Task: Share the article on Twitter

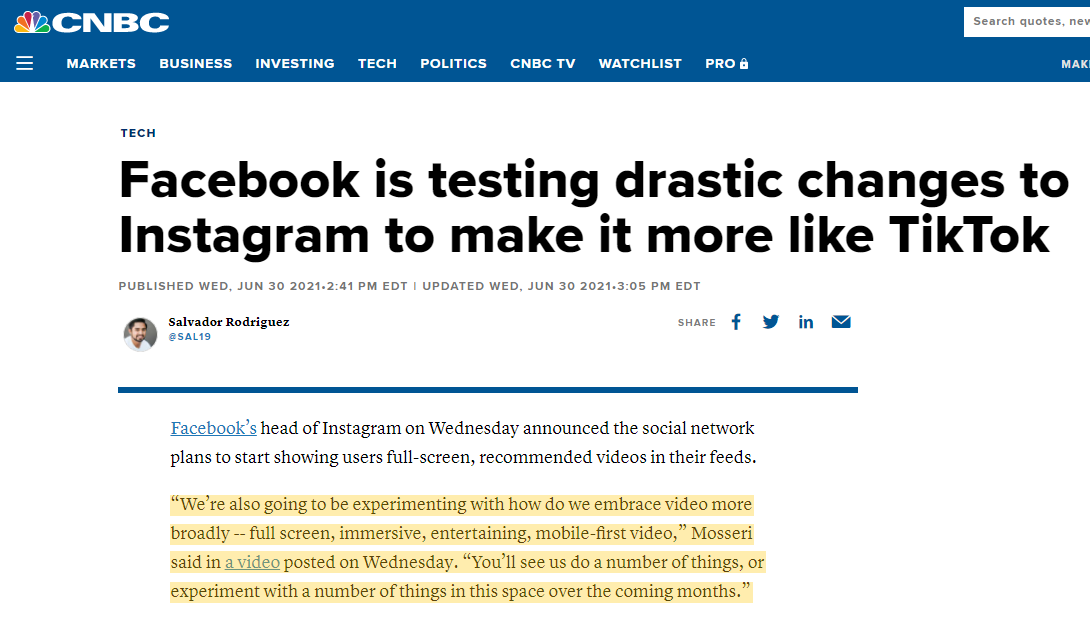Action: 771,322
